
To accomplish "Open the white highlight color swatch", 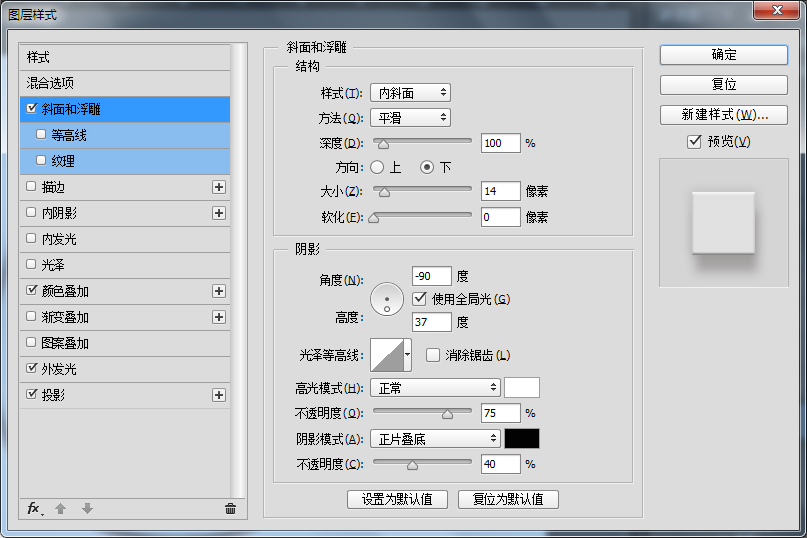I will pyautogui.click(x=522, y=388).
